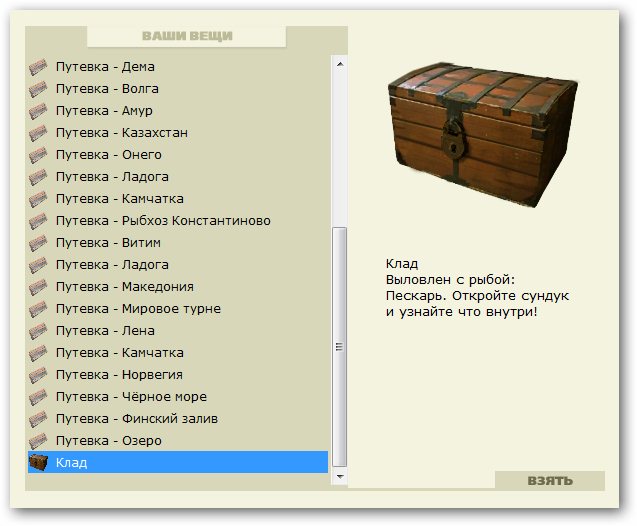Select 'Путевка - Рыбхоз Константиново' item text

[x=163, y=221]
